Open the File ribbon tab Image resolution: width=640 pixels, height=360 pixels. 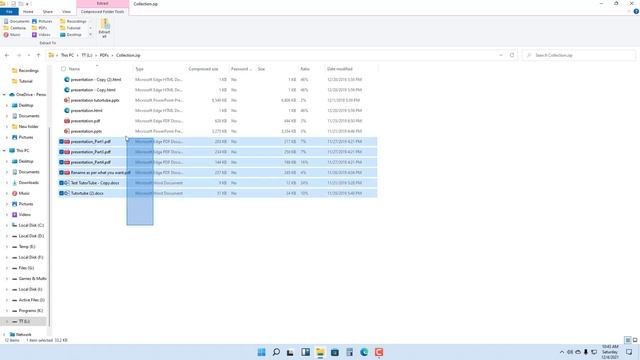9,11
